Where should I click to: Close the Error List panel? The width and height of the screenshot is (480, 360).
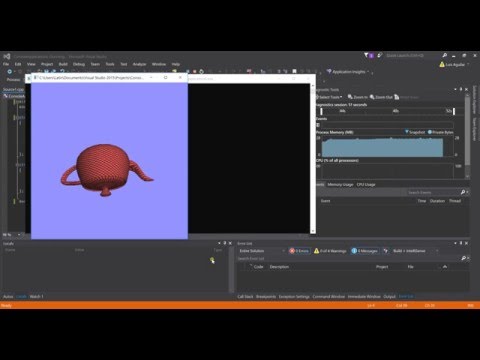pyautogui.click(x=466, y=243)
